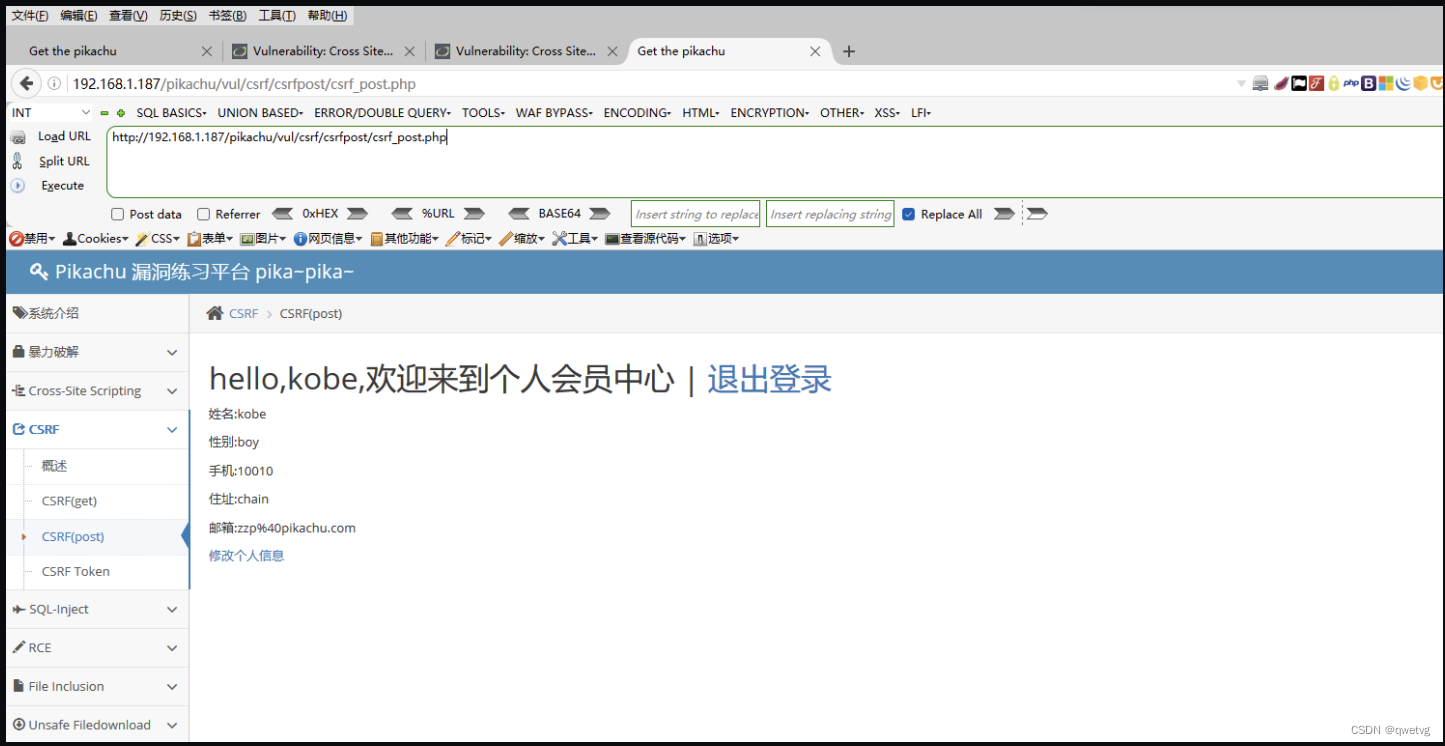
Task: Open the ENCODING dropdown in the HackBar menu
Action: tap(637, 112)
